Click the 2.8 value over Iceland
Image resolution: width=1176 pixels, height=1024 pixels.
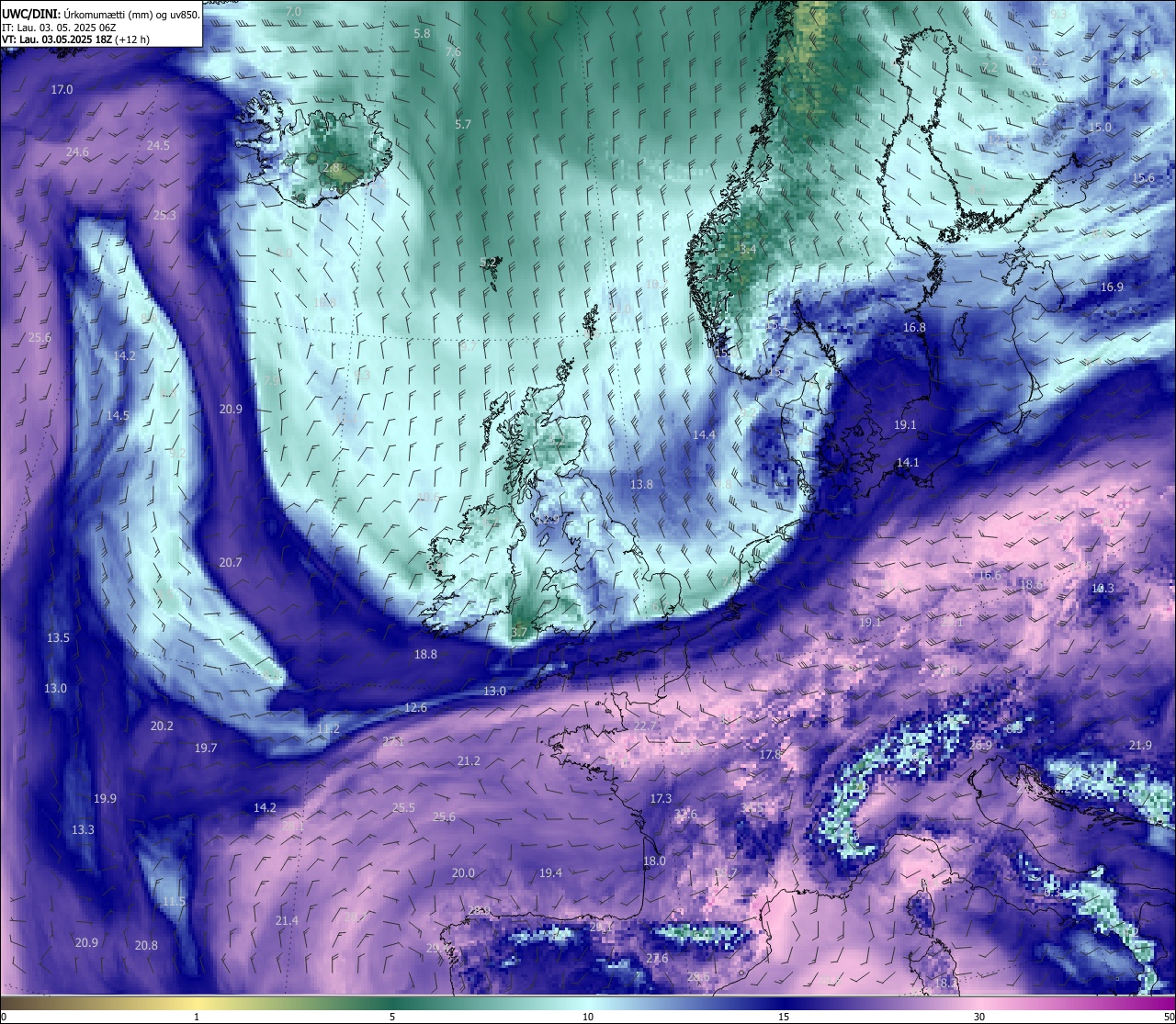click(332, 167)
